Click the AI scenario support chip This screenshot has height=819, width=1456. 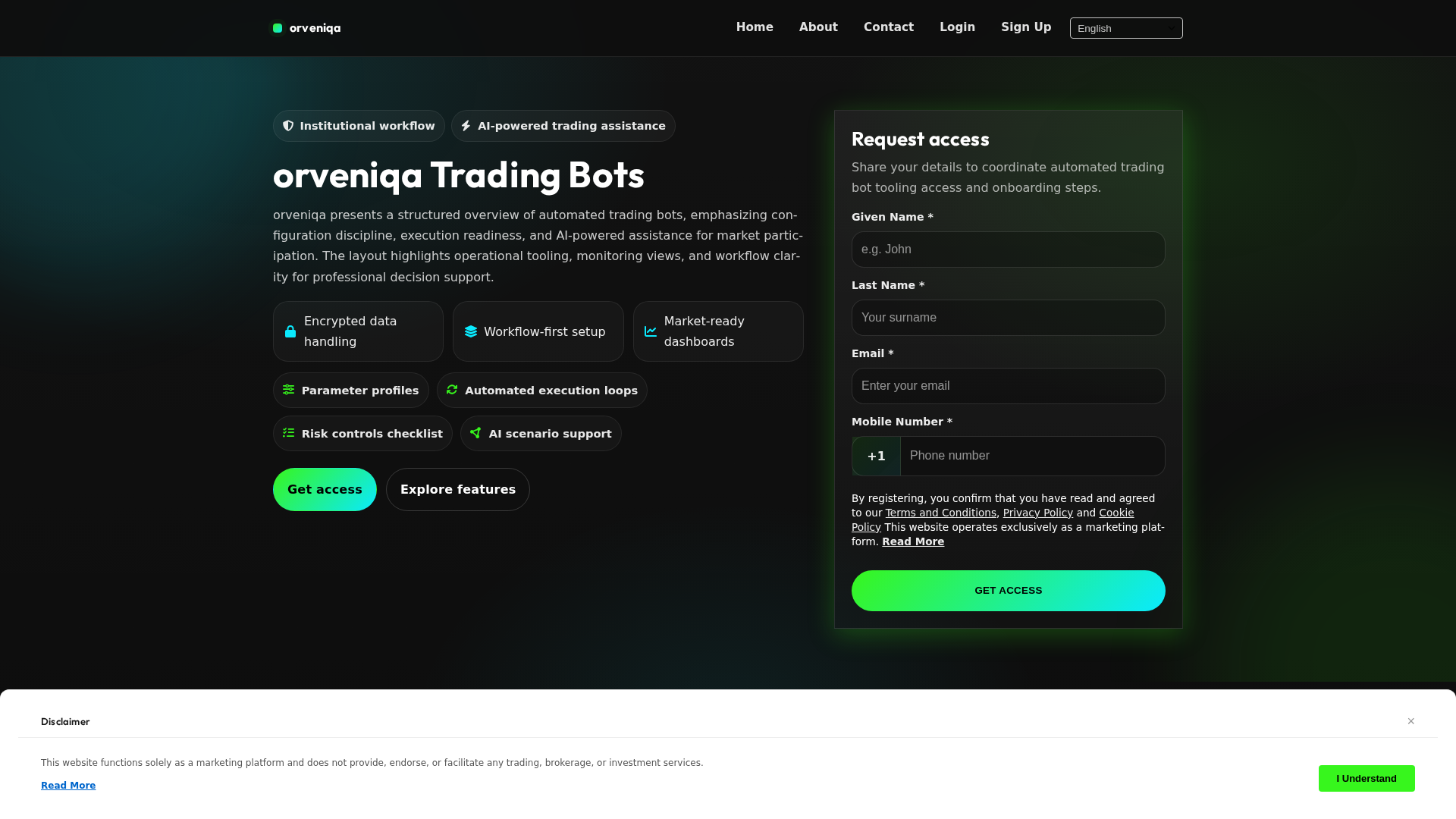pyautogui.click(x=541, y=434)
